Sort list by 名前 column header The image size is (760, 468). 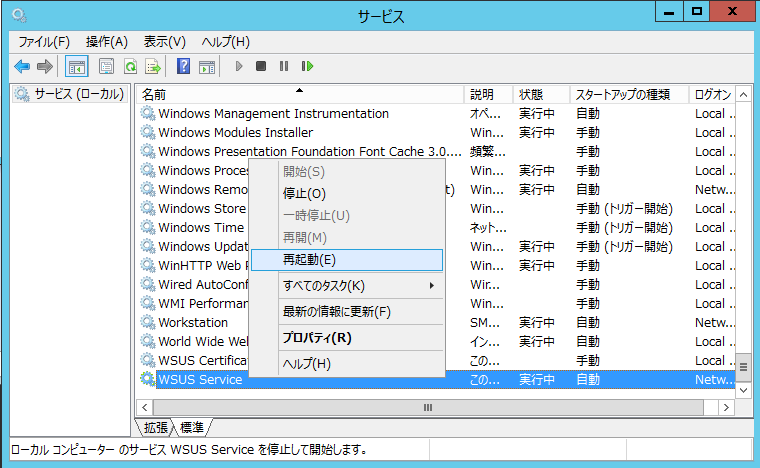[300, 94]
